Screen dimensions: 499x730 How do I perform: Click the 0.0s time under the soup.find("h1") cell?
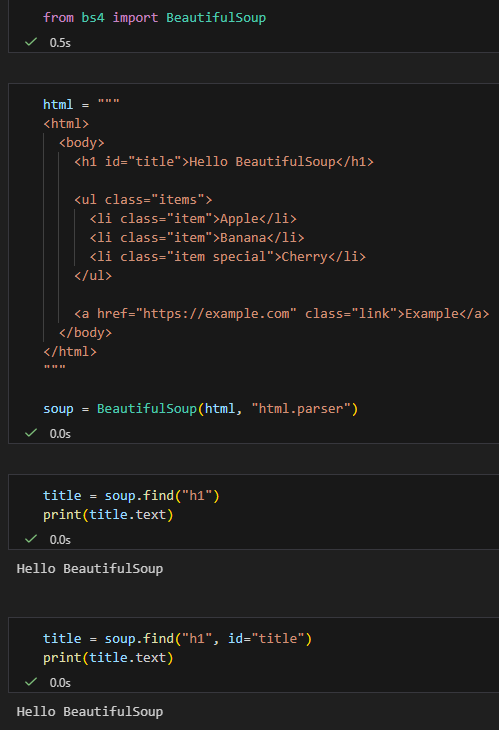(x=60, y=540)
